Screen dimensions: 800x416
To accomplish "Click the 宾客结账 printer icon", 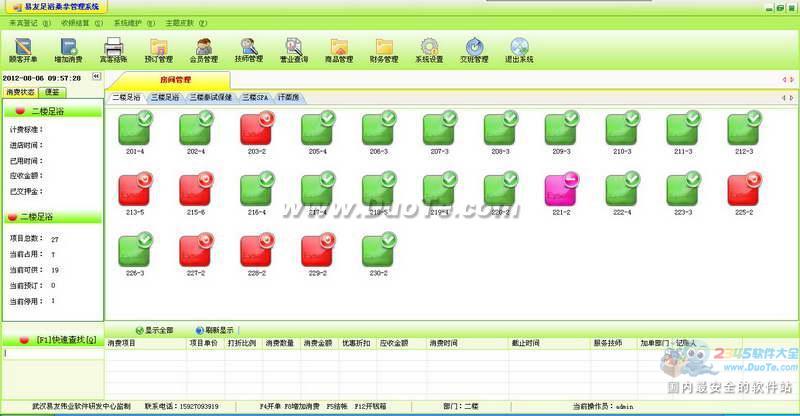I will click(x=114, y=49).
